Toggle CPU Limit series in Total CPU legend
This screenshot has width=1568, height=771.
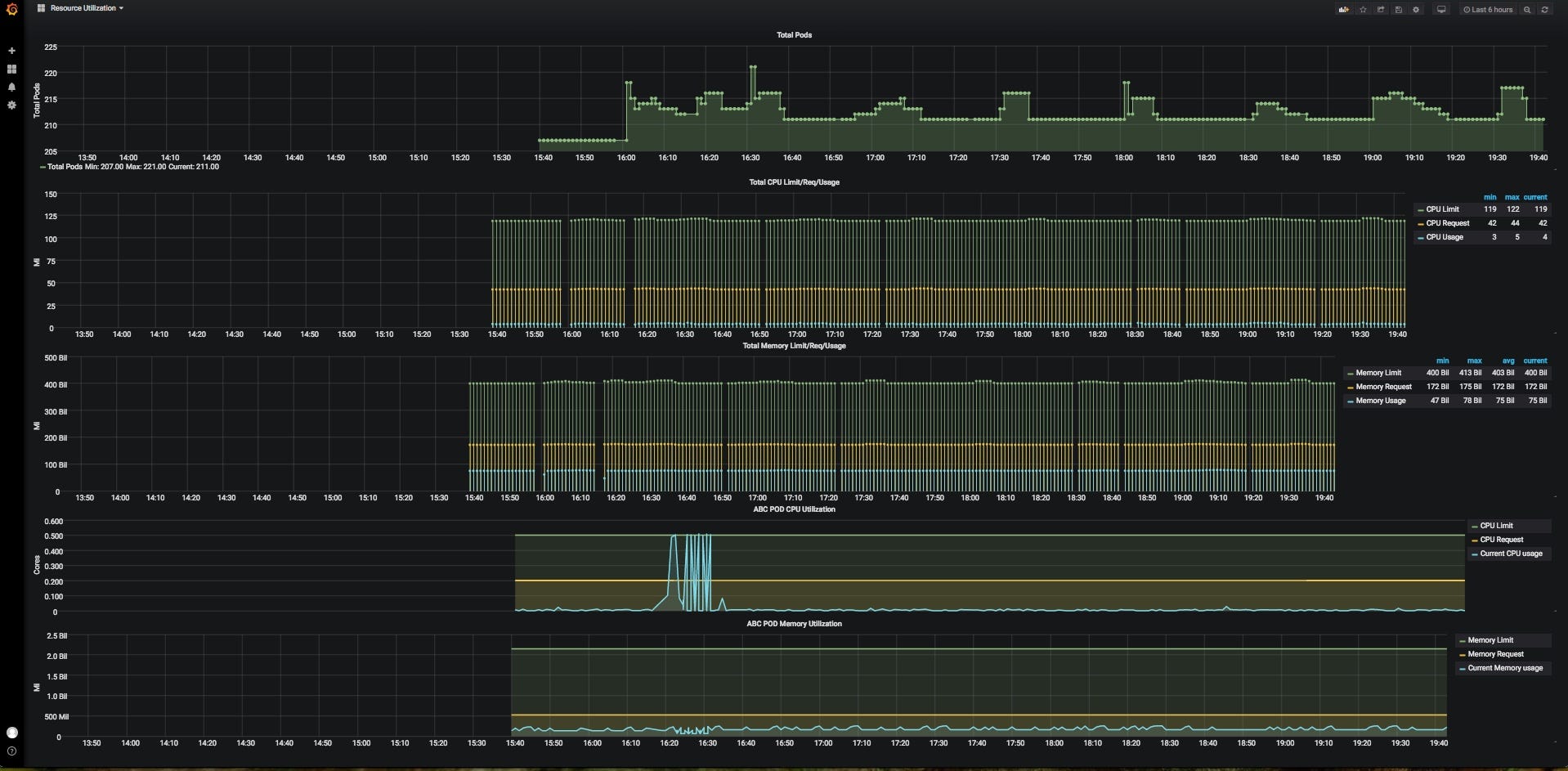(x=1442, y=209)
